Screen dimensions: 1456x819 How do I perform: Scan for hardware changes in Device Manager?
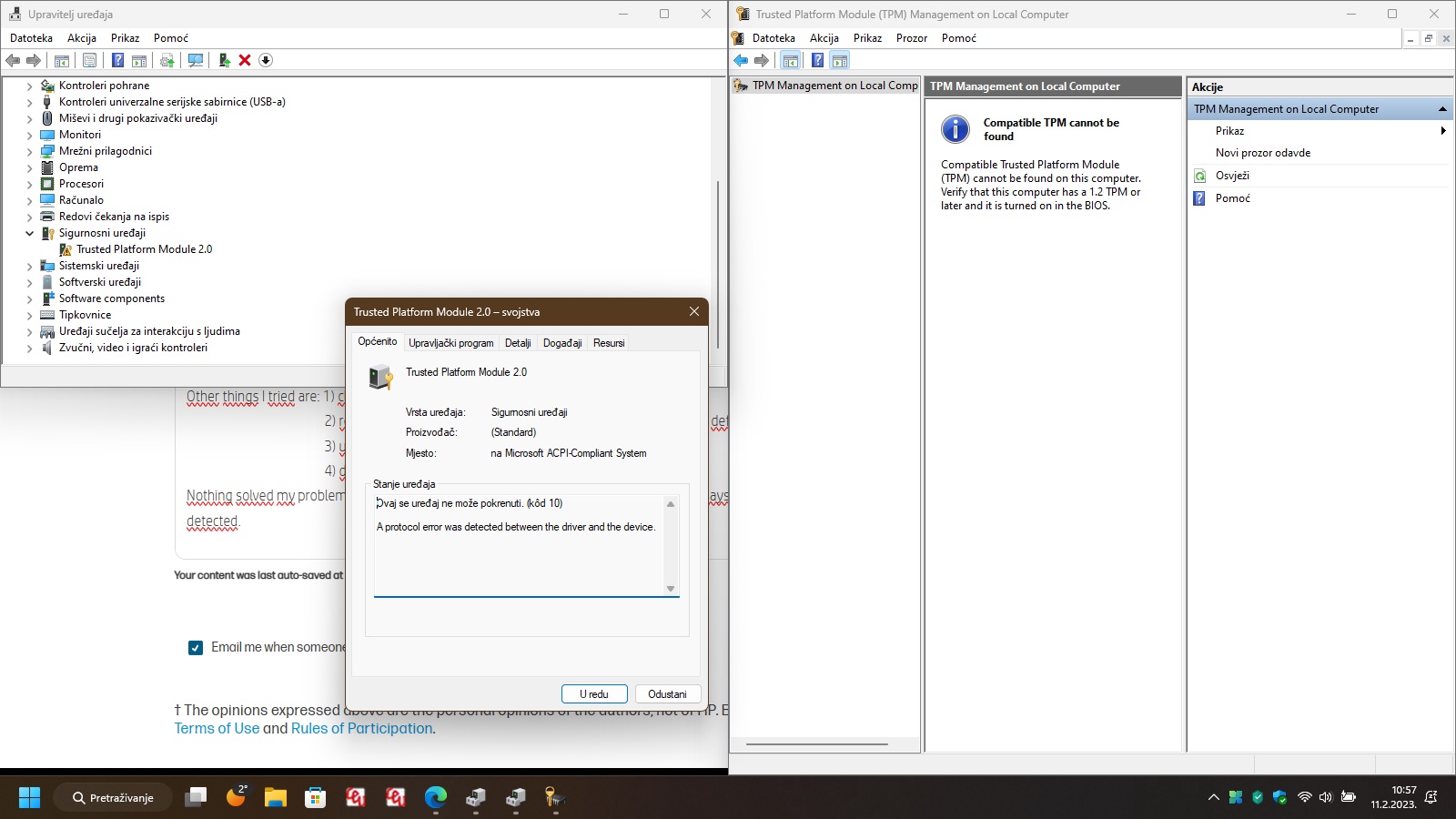pyautogui.click(x=194, y=60)
